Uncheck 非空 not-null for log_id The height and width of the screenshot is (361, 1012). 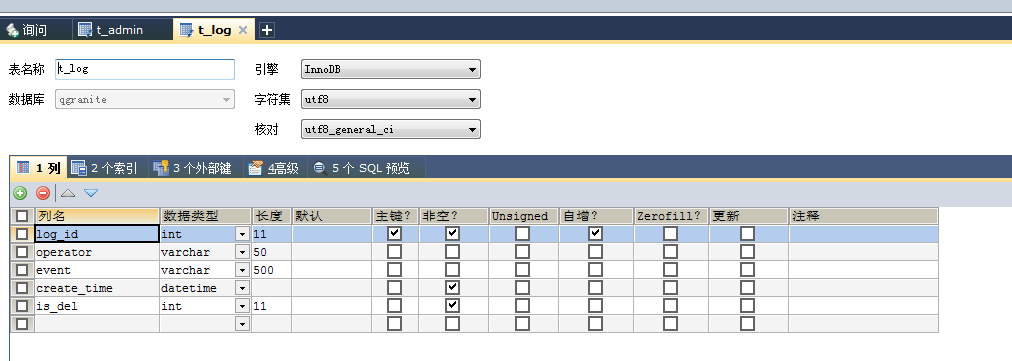point(452,233)
